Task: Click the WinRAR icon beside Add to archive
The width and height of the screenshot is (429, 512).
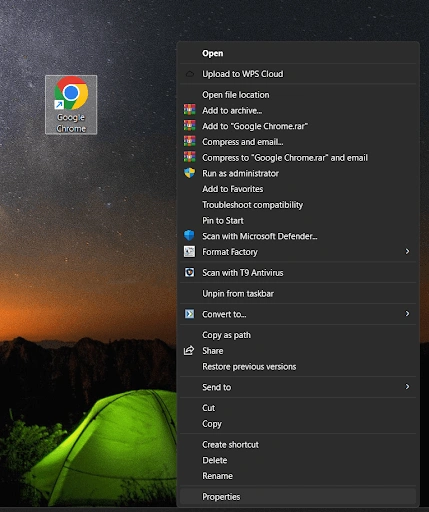Action: click(x=190, y=110)
